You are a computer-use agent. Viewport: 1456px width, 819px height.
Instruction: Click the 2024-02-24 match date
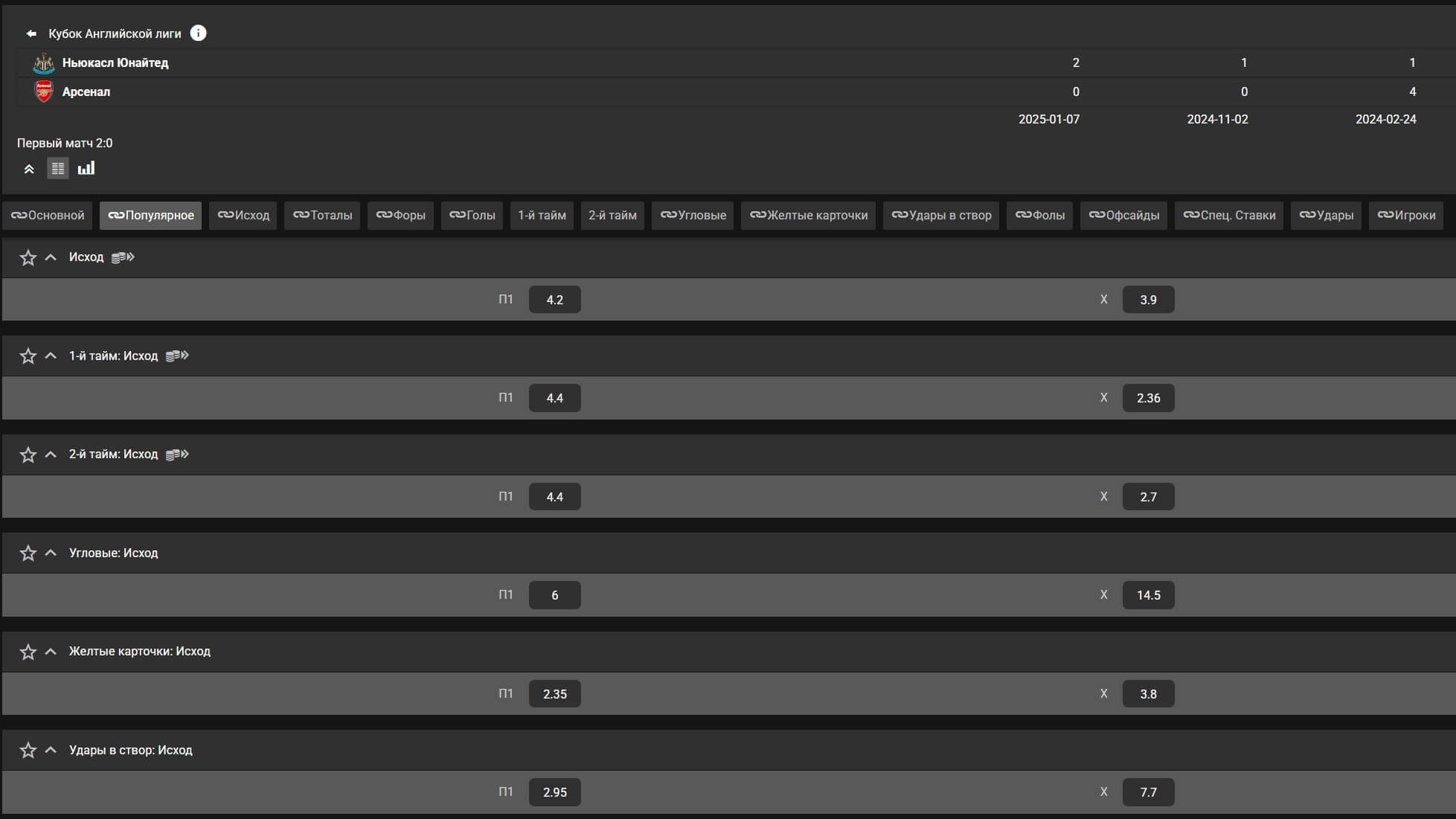1386,119
